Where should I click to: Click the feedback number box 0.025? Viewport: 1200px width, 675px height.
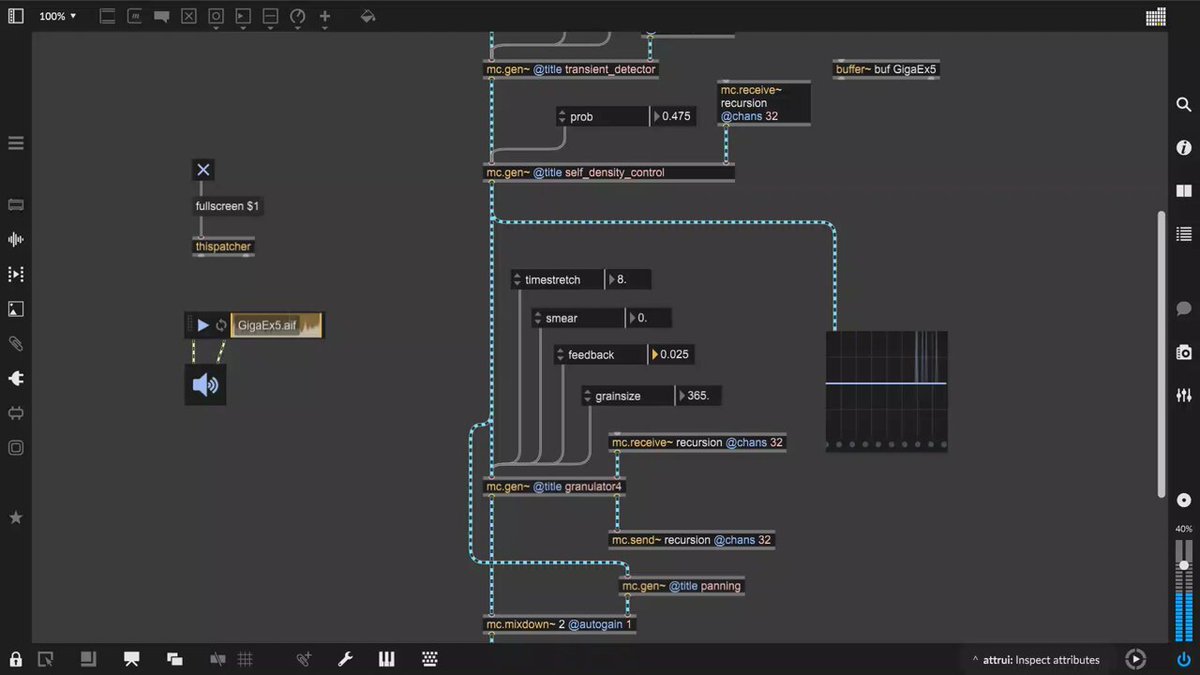coord(671,355)
